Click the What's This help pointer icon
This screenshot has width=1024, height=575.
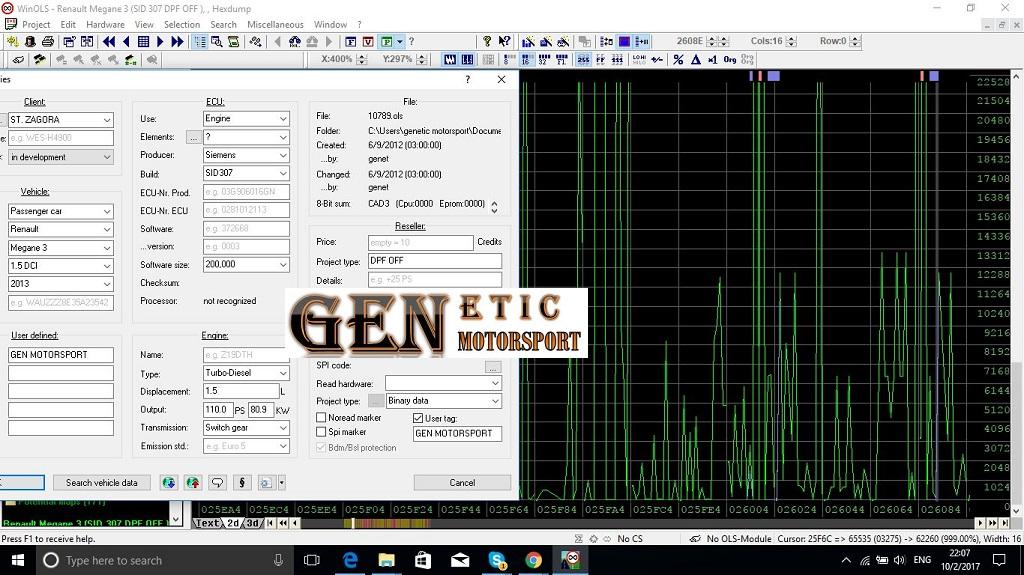504,42
